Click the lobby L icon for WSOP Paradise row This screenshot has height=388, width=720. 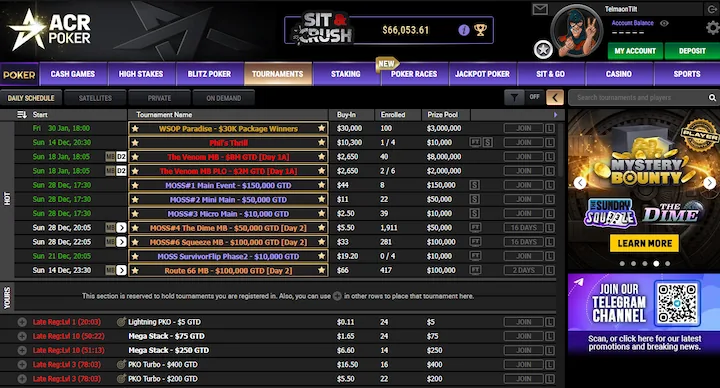(x=550, y=129)
